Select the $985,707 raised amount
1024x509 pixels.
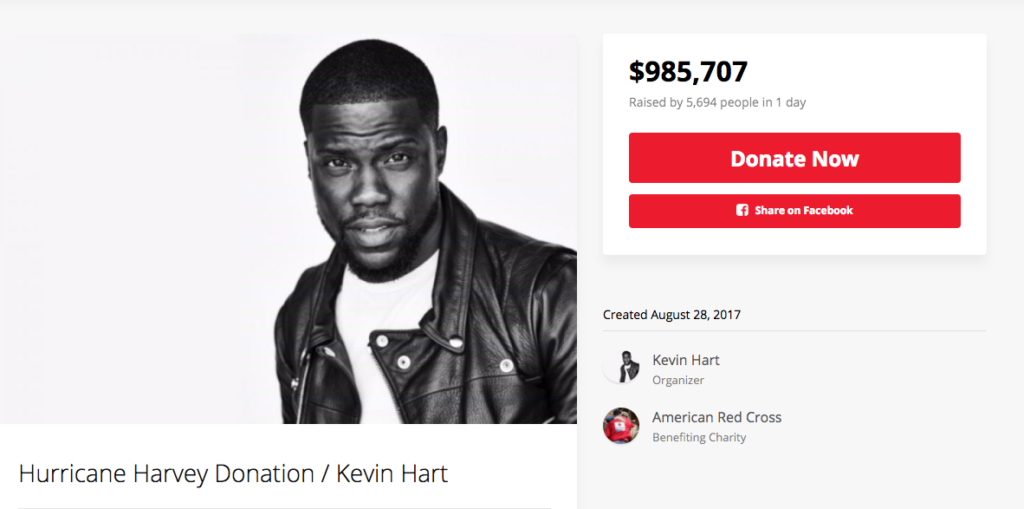tap(688, 72)
